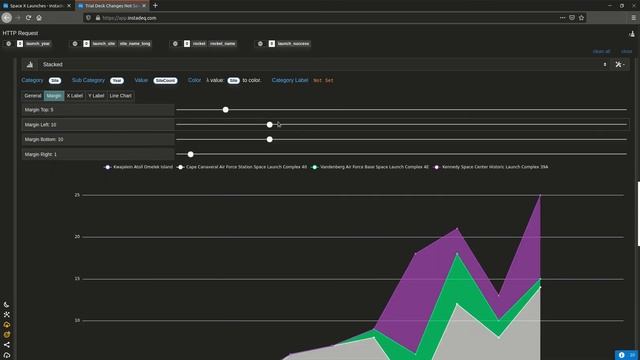Image resolution: width=640 pixels, height=360 pixels.
Task: Open gear settings for rocket field
Action: [x=176, y=44]
